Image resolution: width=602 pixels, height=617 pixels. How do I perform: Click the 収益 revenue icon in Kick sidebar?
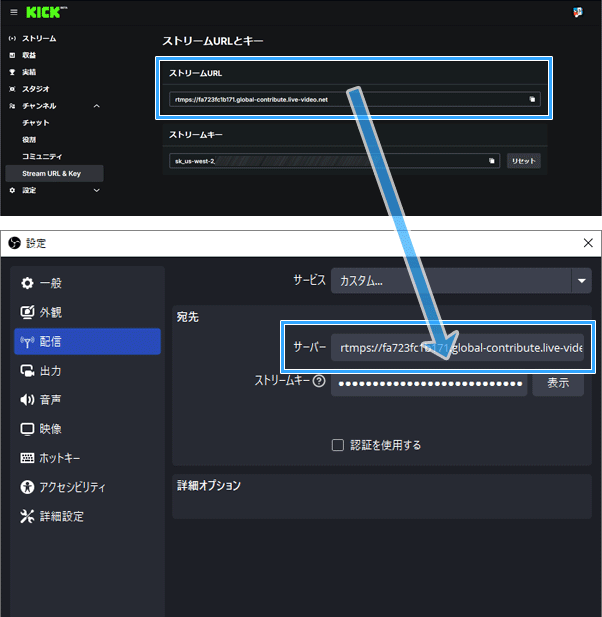coord(12,55)
